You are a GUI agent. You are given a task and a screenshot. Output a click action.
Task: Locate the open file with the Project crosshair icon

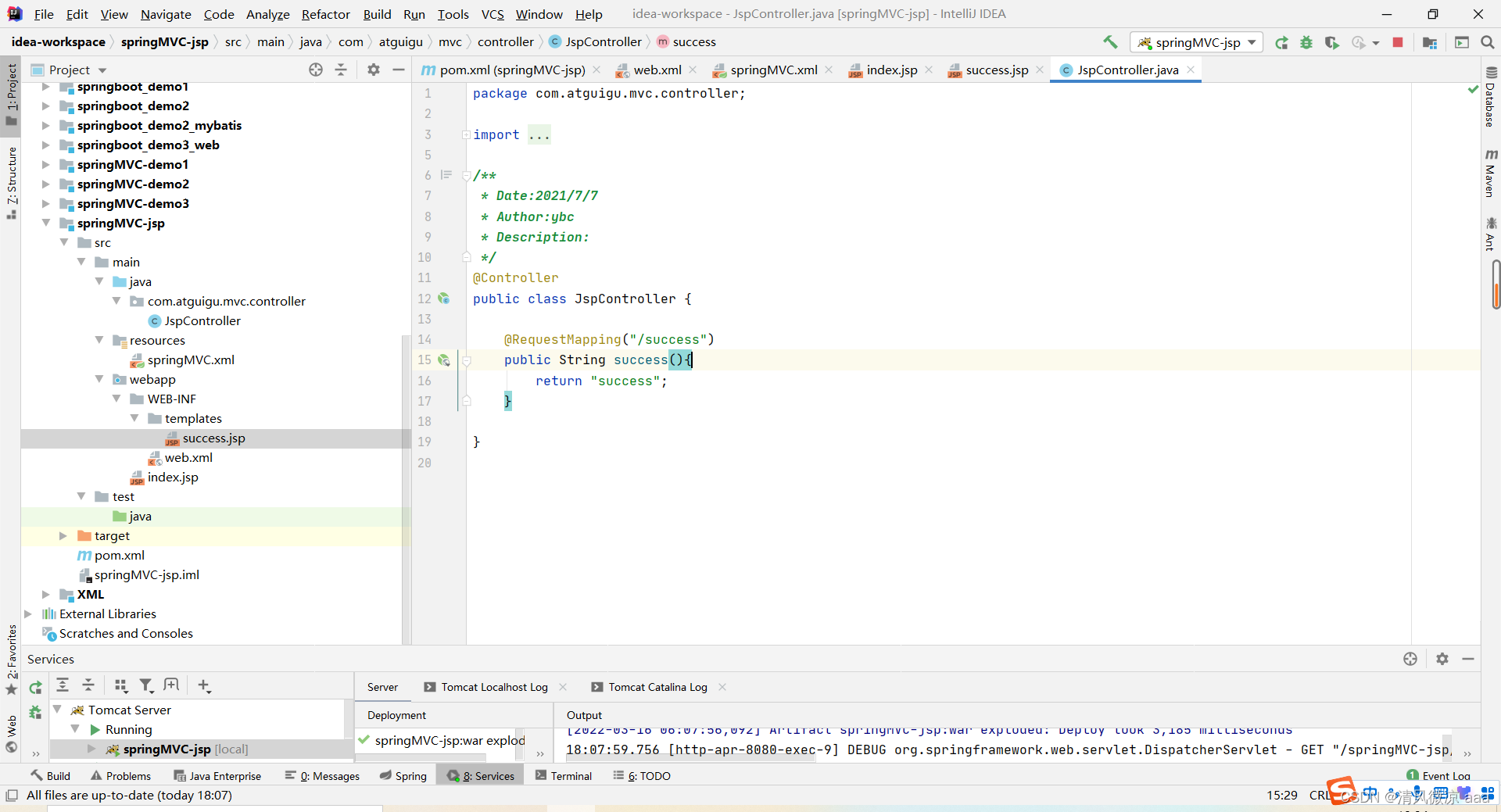[316, 70]
